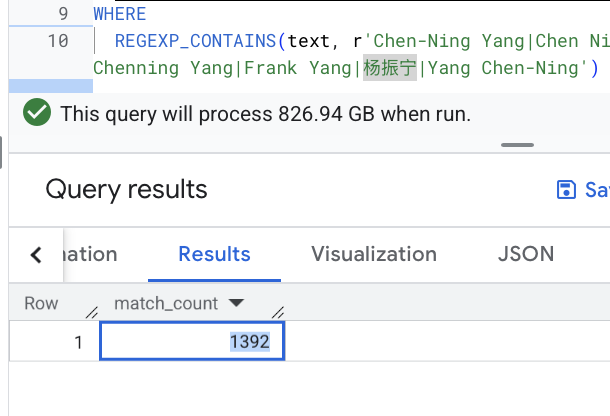Select the JSON tab

[526, 254]
